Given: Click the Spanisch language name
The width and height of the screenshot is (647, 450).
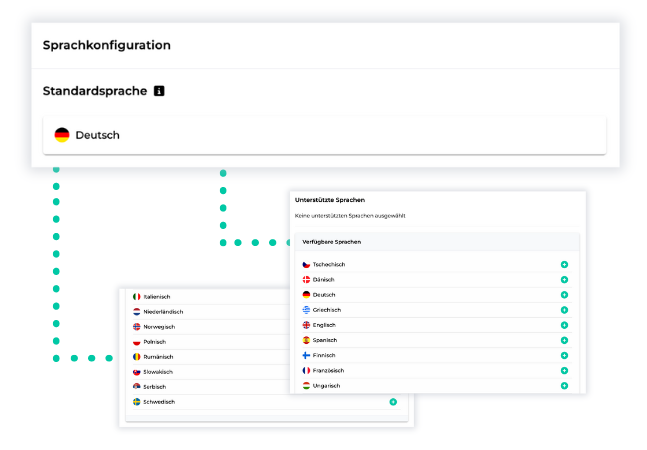Looking at the screenshot, I should (325, 340).
